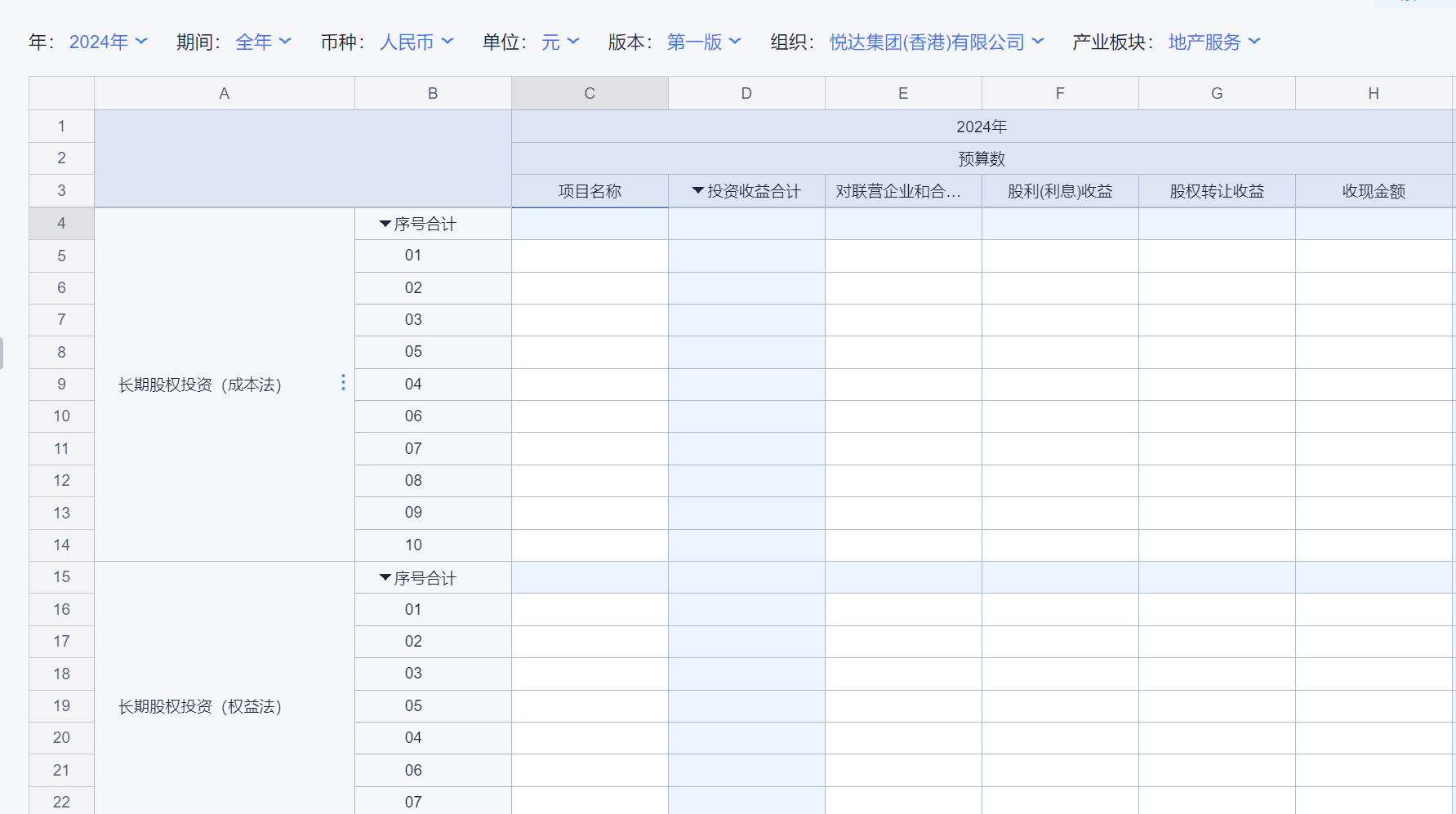Select row 4 header

coord(61,223)
